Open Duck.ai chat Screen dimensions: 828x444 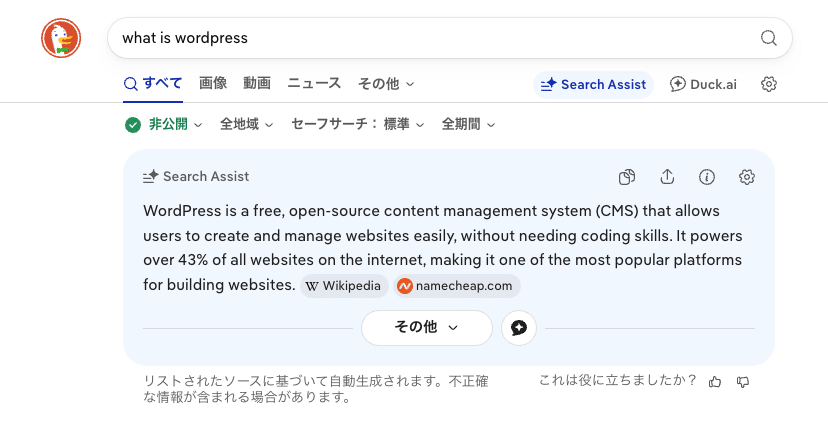tap(703, 84)
